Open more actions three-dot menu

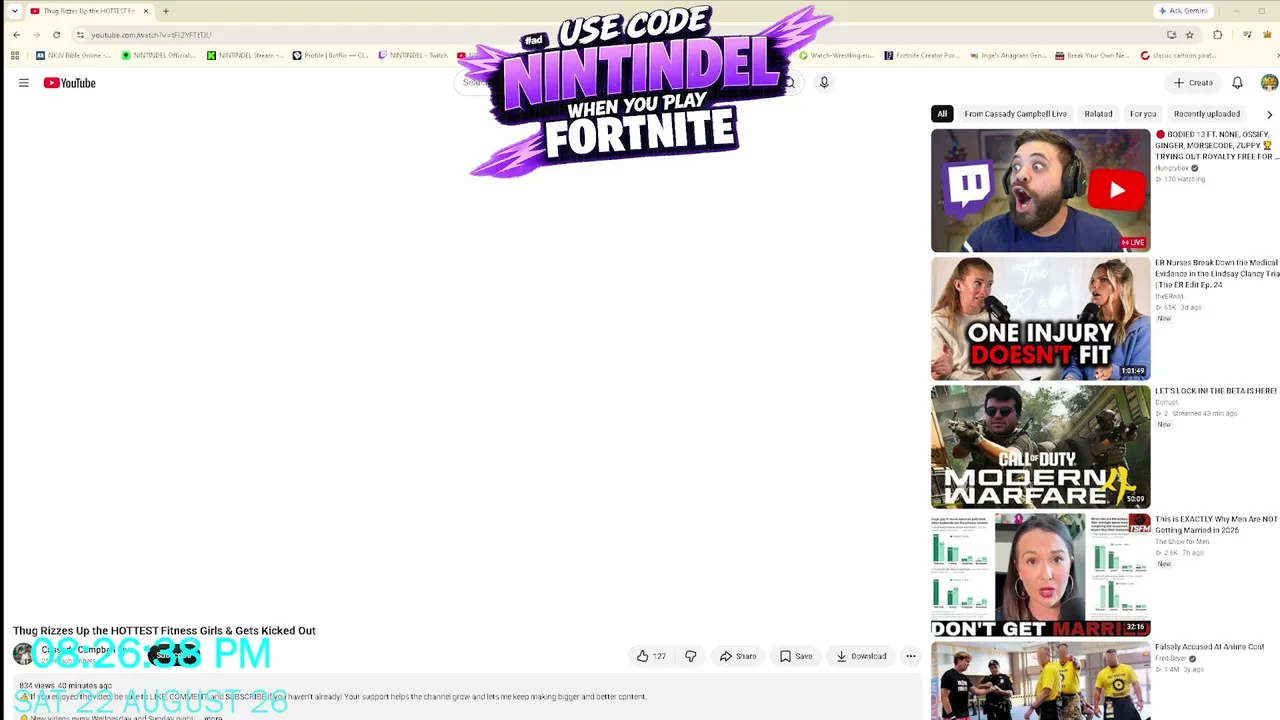[x=911, y=656]
